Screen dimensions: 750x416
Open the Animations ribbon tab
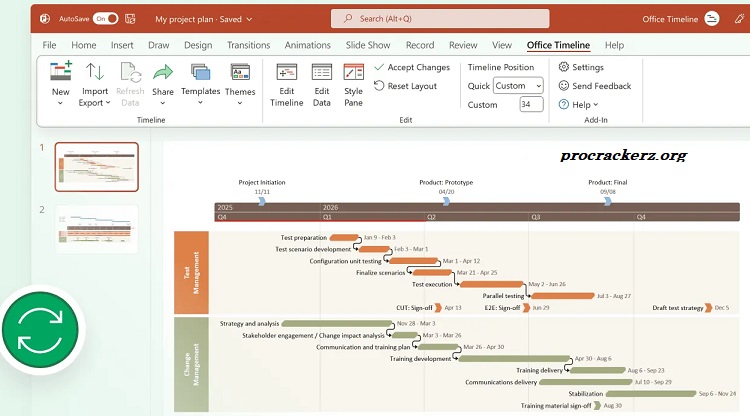pyautogui.click(x=307, y=45)
